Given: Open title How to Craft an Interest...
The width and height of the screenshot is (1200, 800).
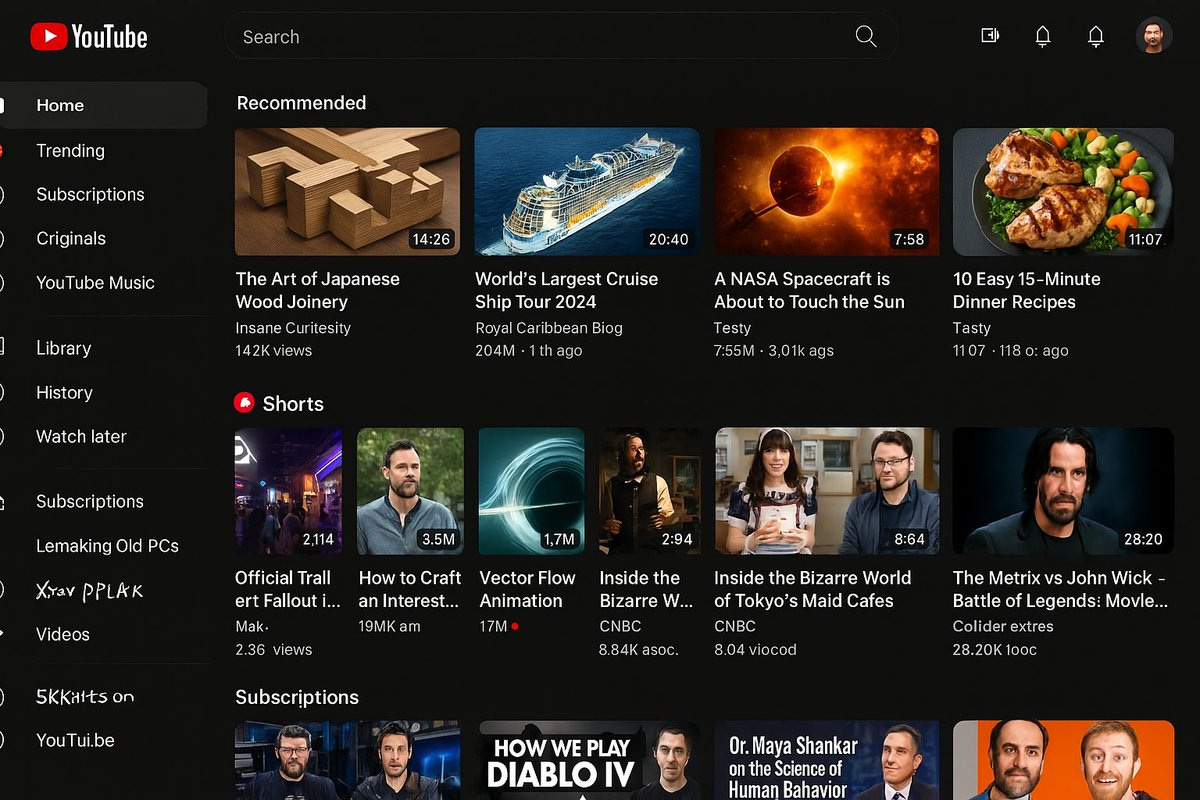Looking at the screenshot, I should [x=410, y=589].
